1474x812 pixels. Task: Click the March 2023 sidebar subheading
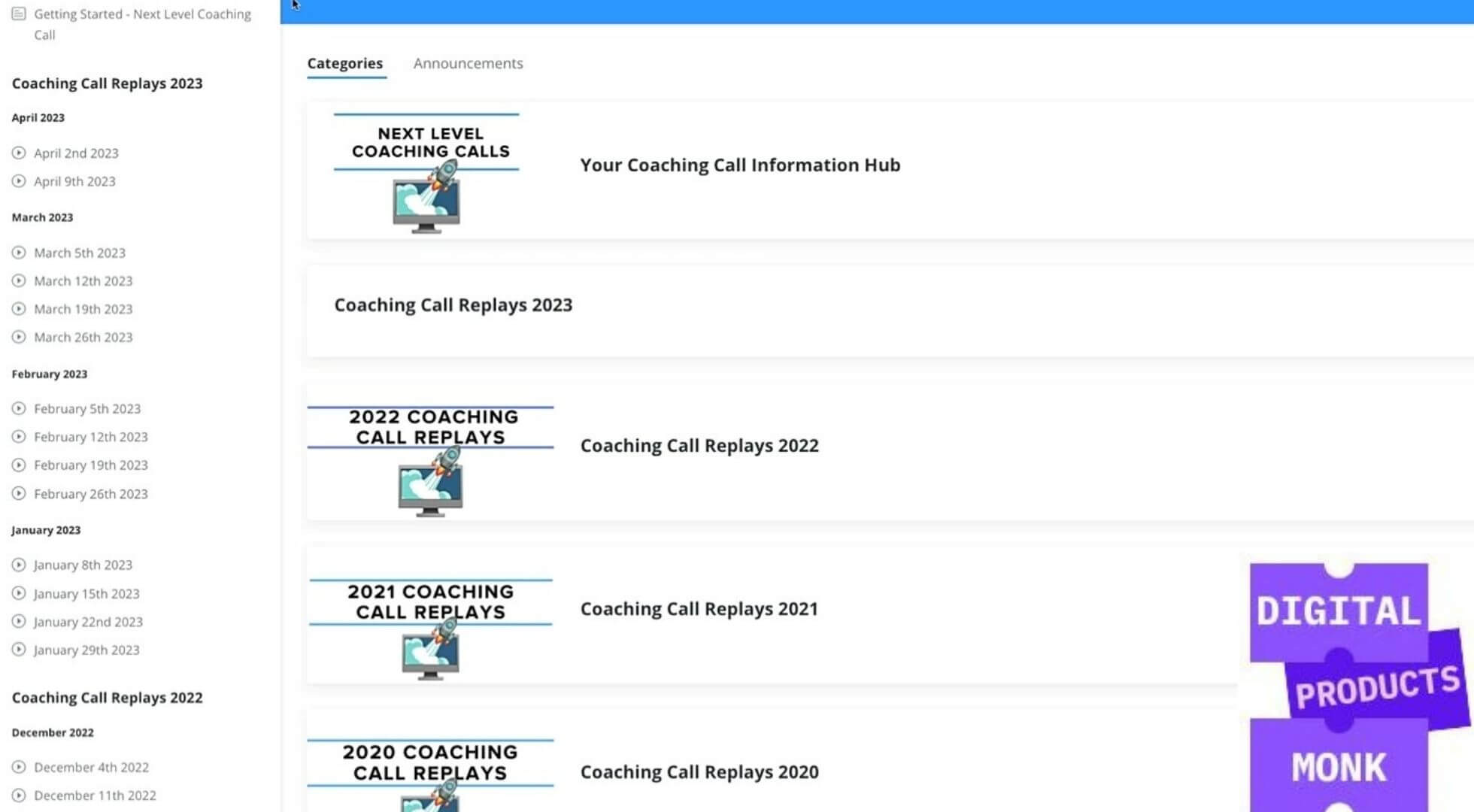[x=42, y=217]
